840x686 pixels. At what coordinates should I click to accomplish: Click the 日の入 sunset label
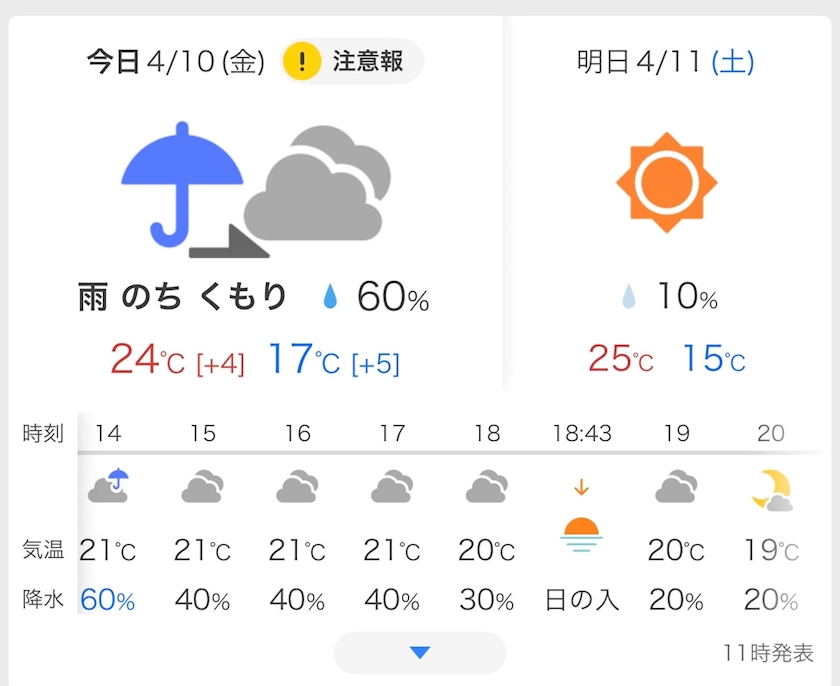582,600
